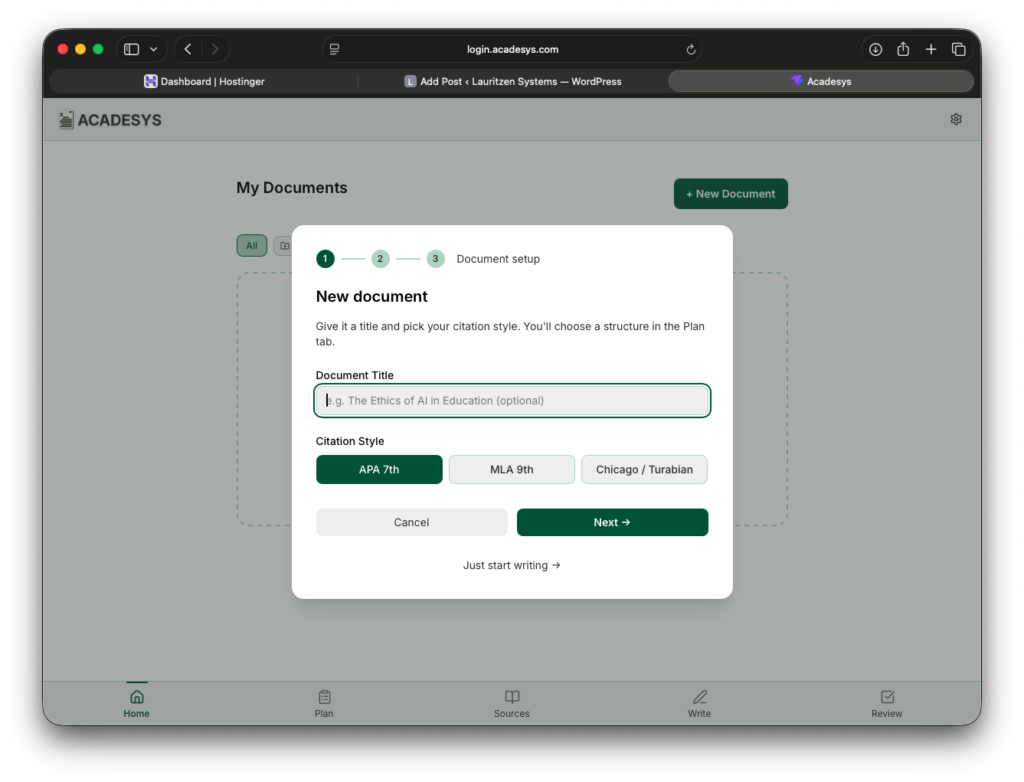The width and height of the screenshot is (1024, 782).
Task: Switch to Add Post WordPress tab
Action: tap(513, 81)
